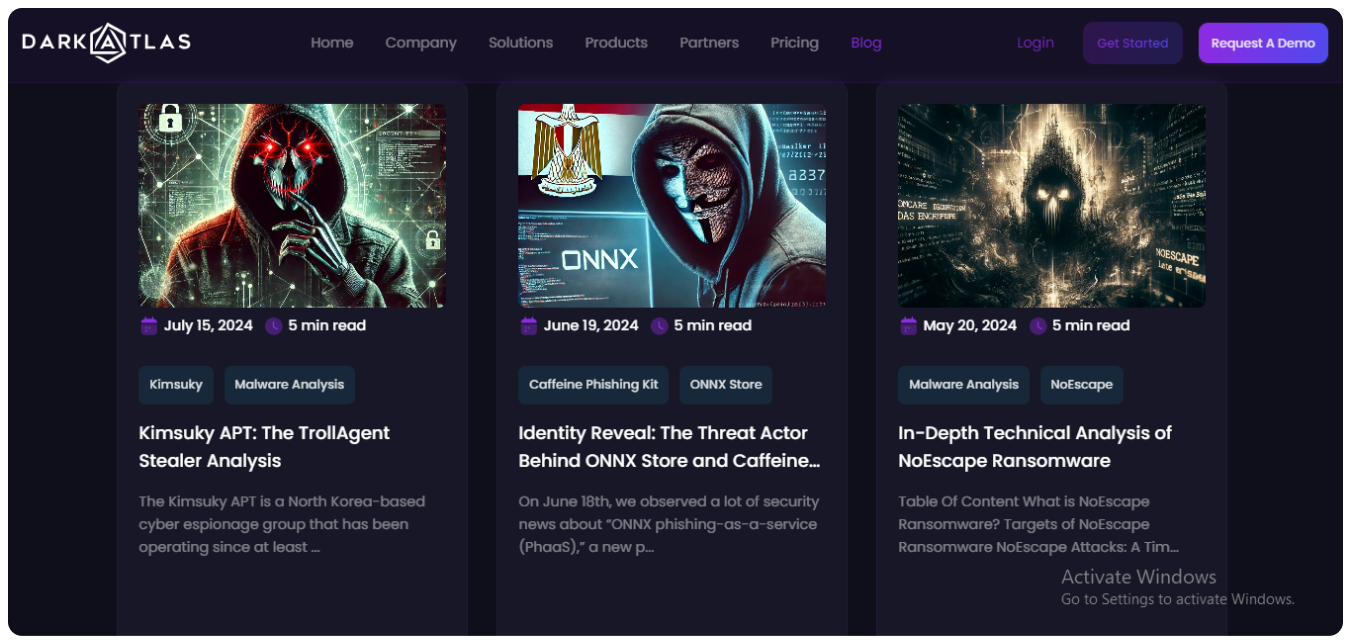
Task: Open the Products menu
Action: [616, 43]
